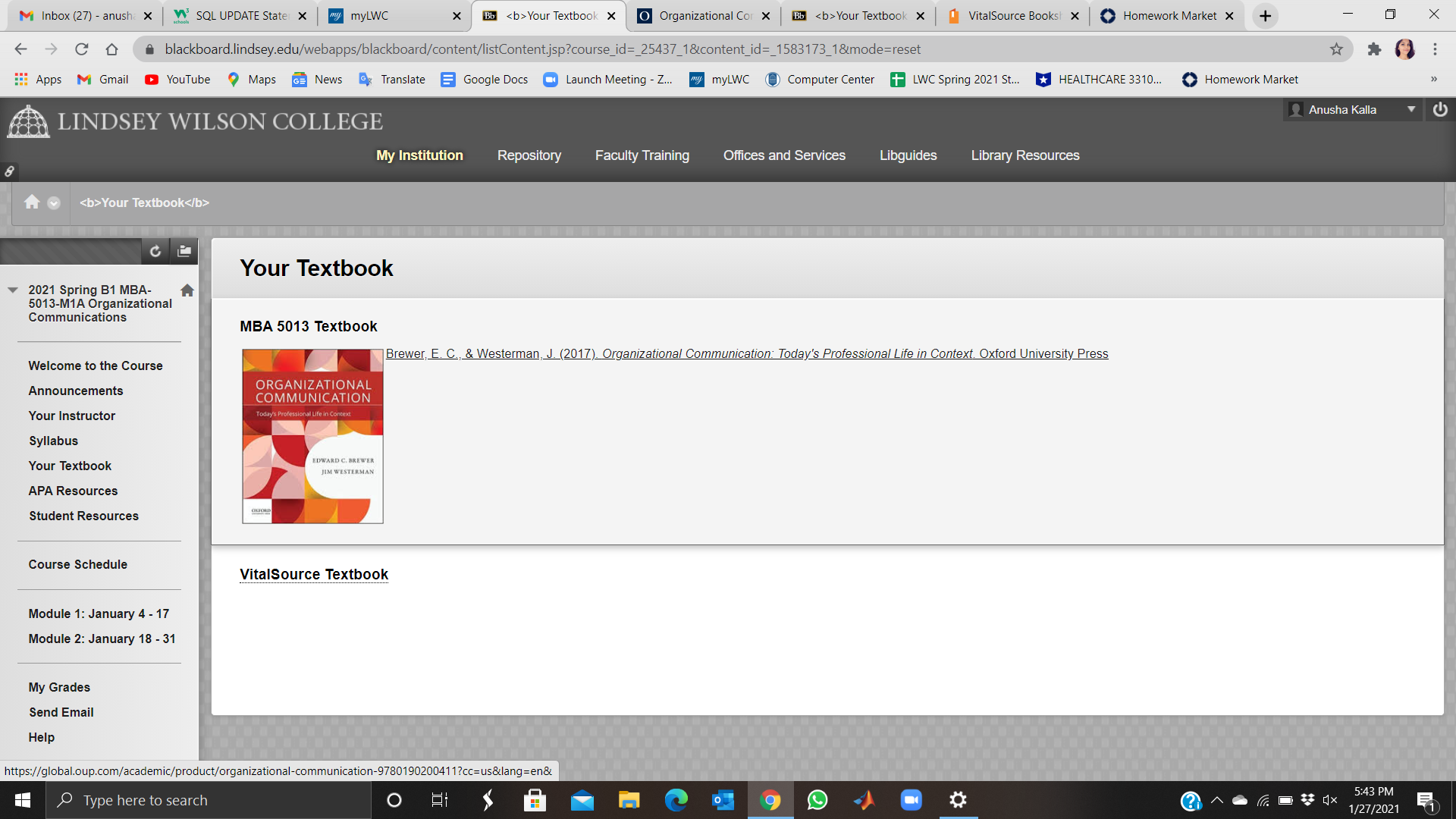Open Microsoft Edge from taskbar
This screenshot has width=1456, height=819.
676,800
